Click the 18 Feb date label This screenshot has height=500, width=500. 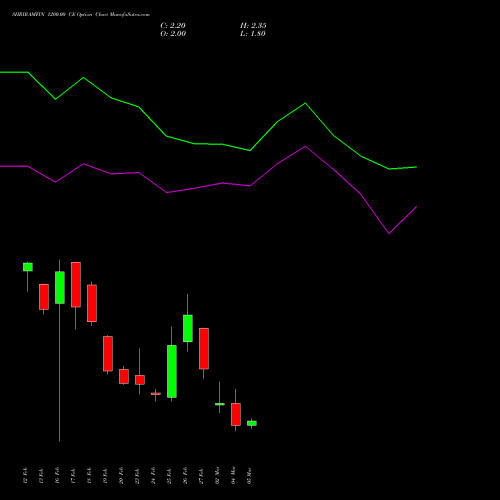pyautogui.click(x=89, y=476)
